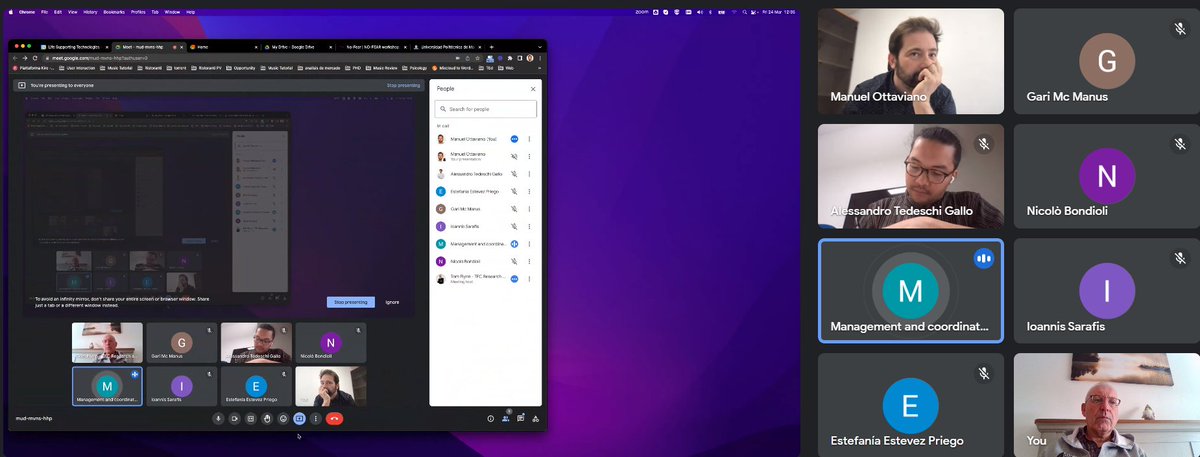The height and width of the screenshot is (457, 1200).
Task: Toggle the camera button in Meet toolbar
Action: coord(234,418)
